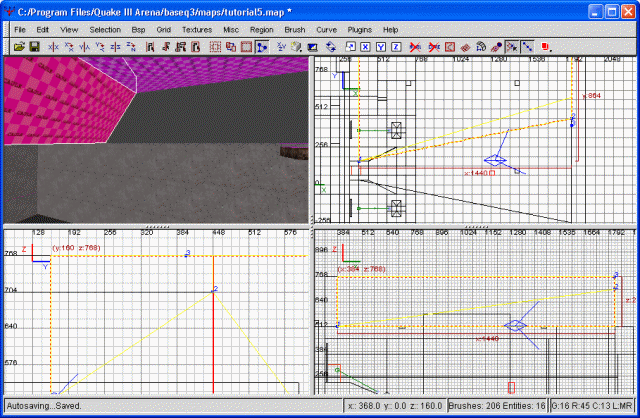Show patch bounding box

tap(450, 47)
